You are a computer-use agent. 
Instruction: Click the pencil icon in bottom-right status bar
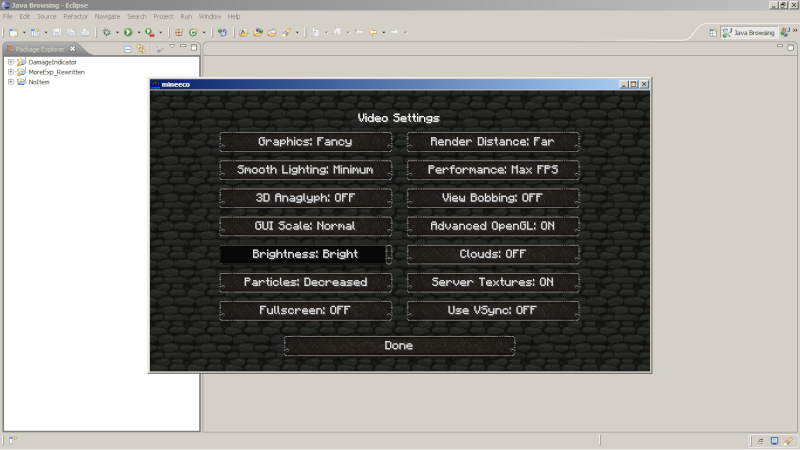point(788,441)
